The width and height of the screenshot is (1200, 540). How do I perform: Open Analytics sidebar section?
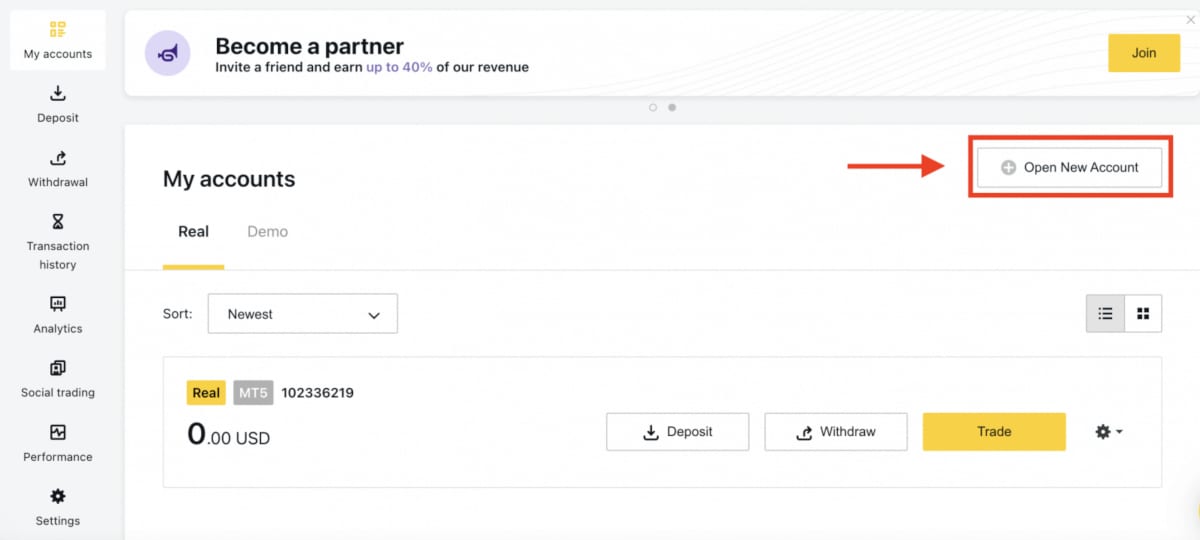tap(58, 315)
